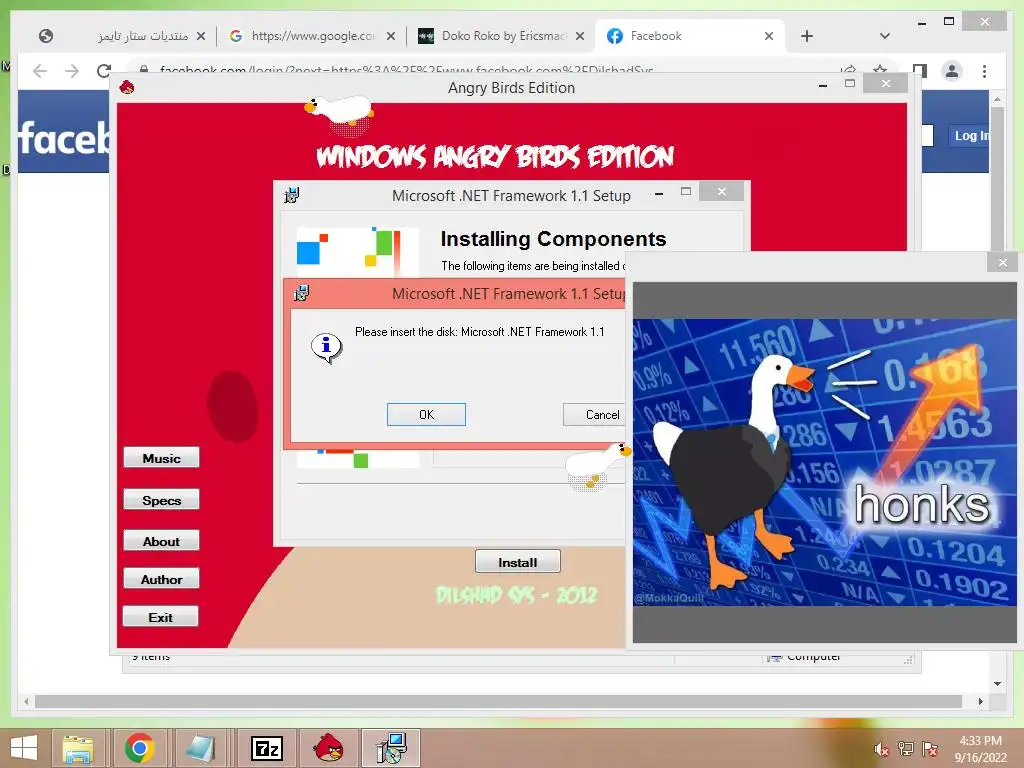Viewport: 1024px width, 768px height.
Task: Click the share icon in address bar
Action: pos(848,69)
